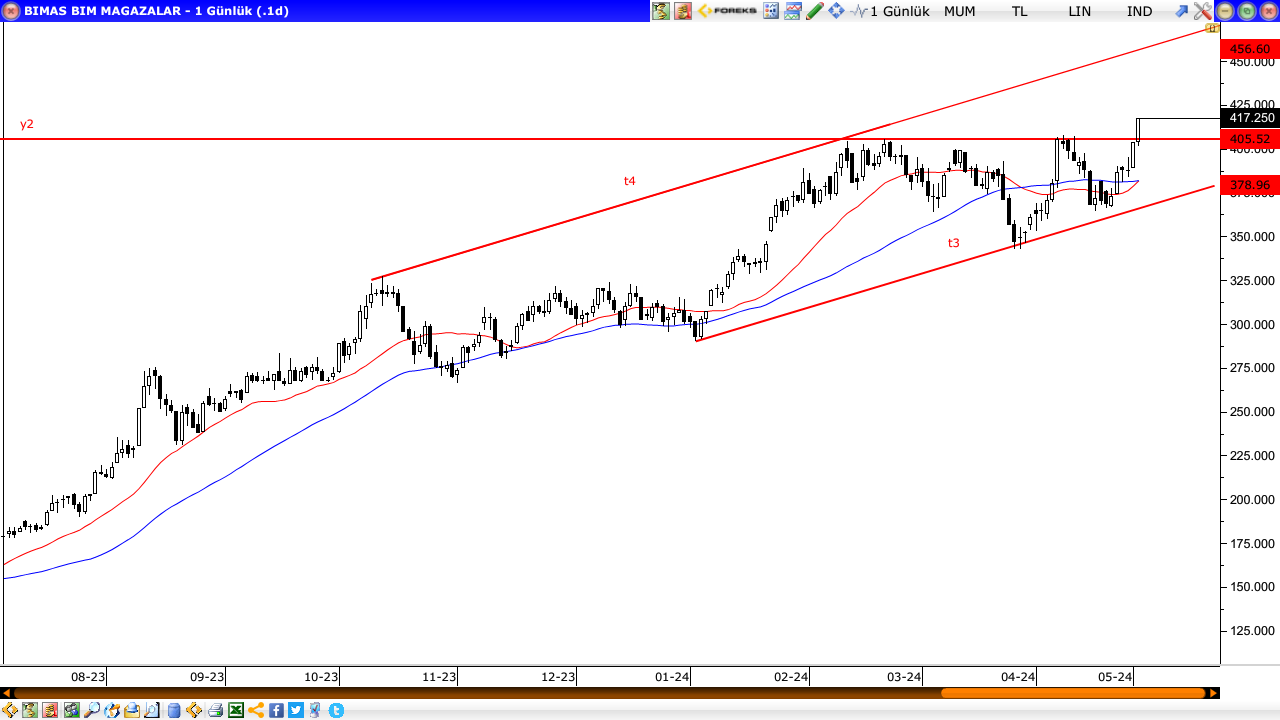Screen dimensions: 1280x720
Task: Click the blue four-arrow move icon
Action: [836, 11]
